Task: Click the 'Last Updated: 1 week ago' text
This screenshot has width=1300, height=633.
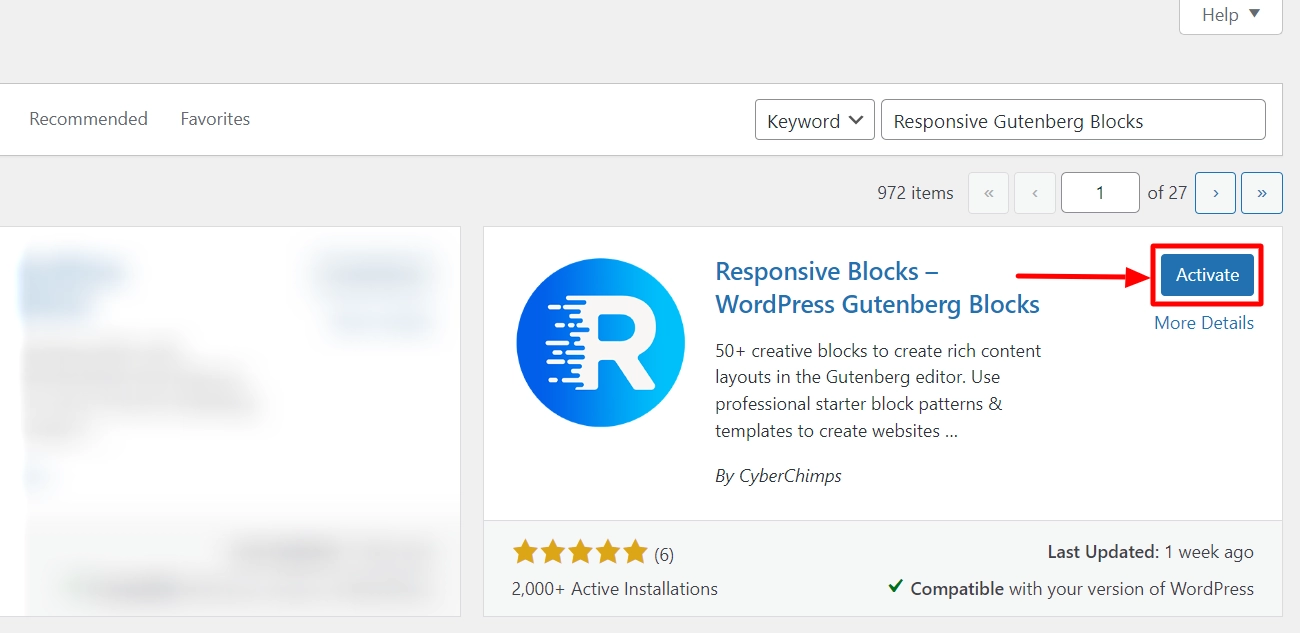Action: (x=1150, y=552)
